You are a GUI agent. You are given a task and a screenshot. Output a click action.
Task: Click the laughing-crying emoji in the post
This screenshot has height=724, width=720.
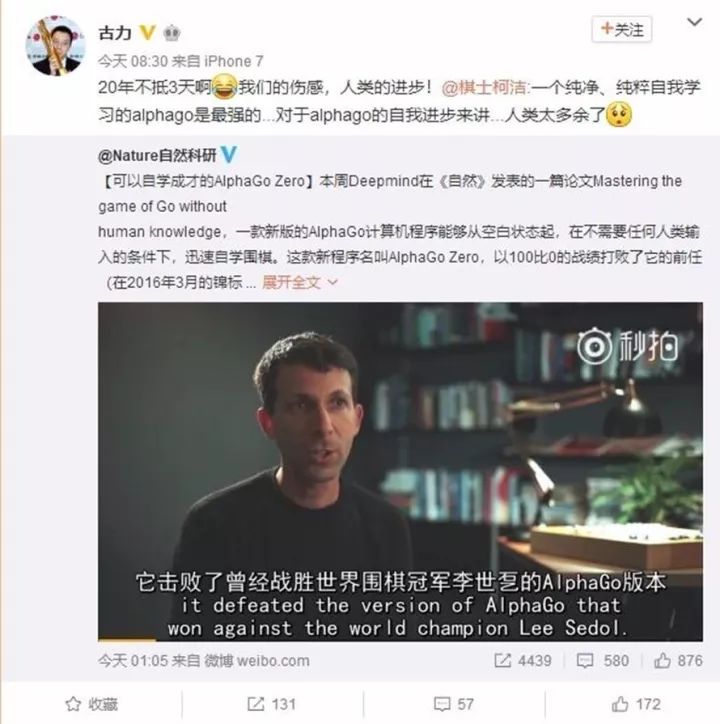pos(224,88)
